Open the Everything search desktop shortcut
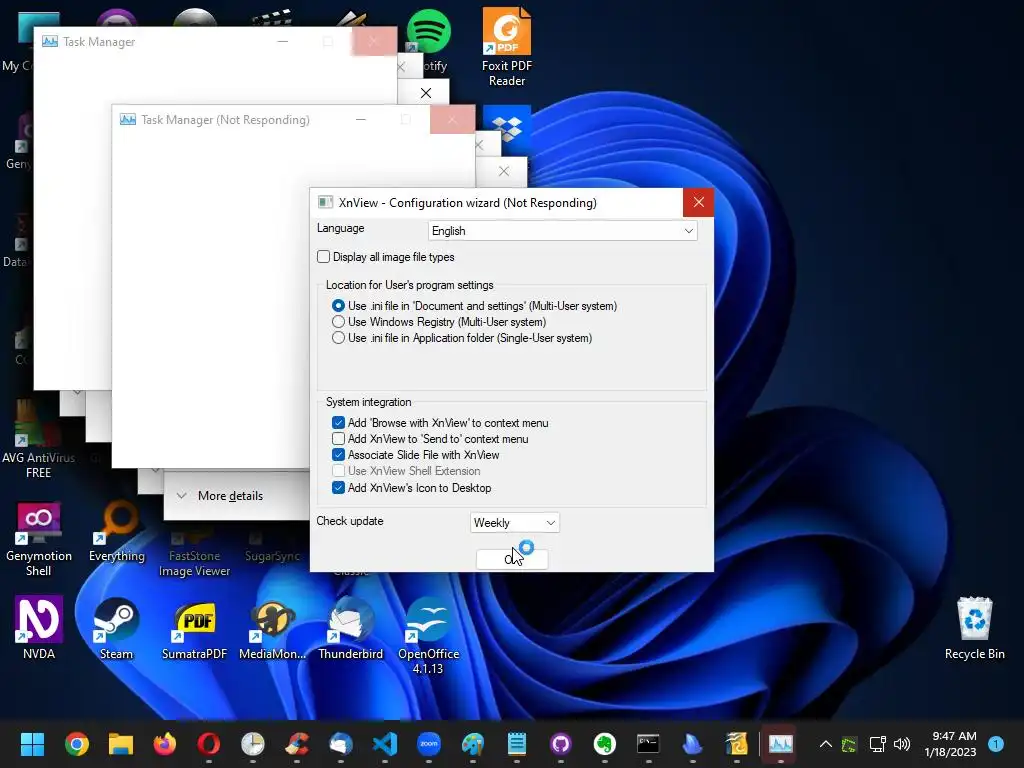 point(117,531)
